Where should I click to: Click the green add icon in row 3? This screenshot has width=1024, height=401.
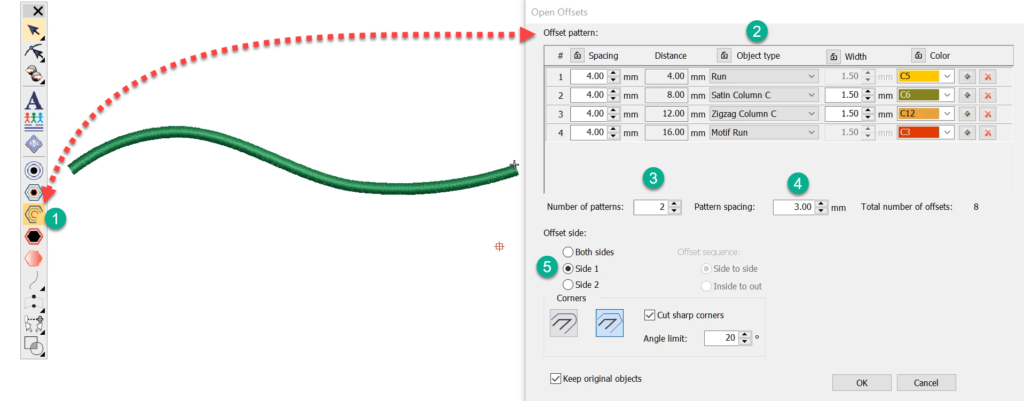tap(967, 114)
